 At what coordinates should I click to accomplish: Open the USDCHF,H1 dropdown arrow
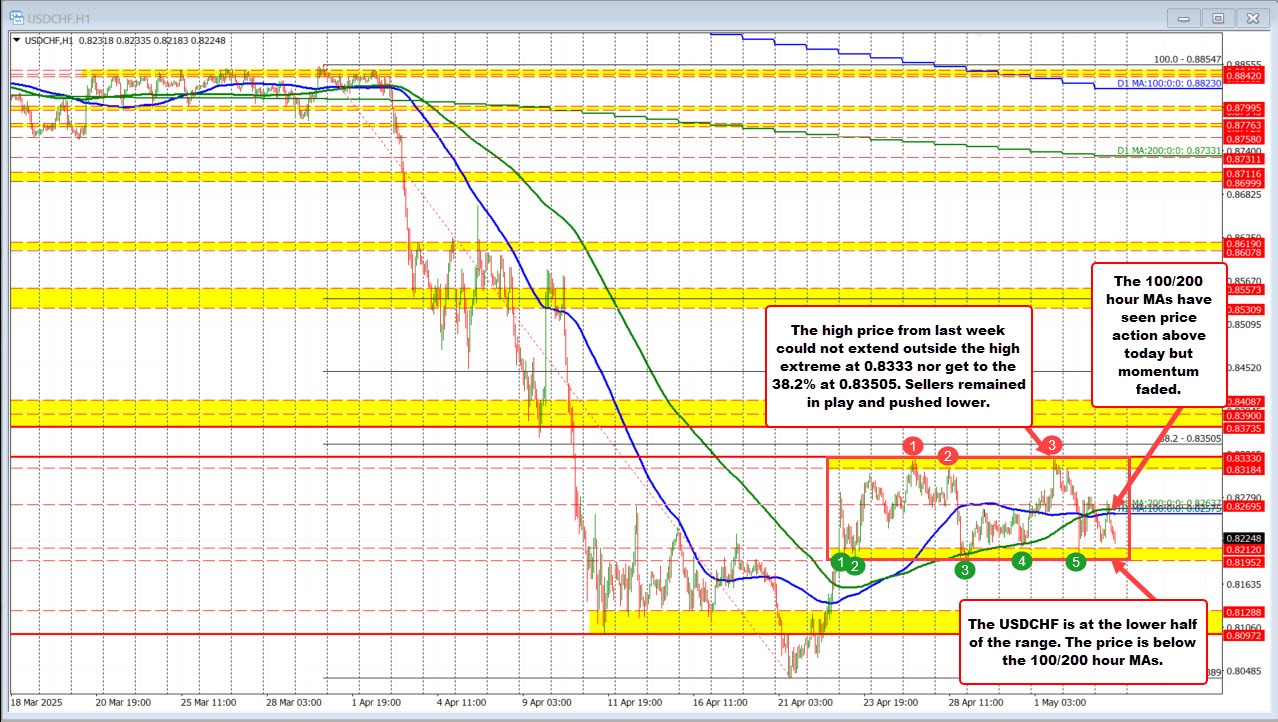[x=14, y=40]
